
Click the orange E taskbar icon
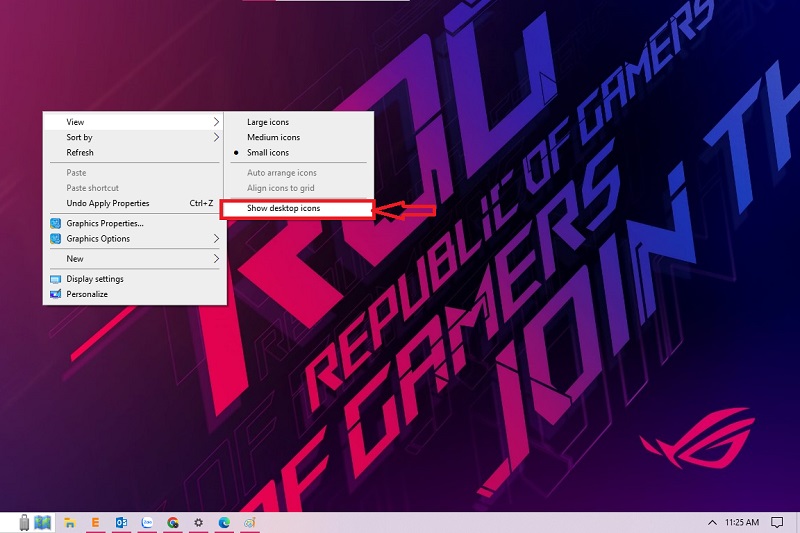click(96, 522)
